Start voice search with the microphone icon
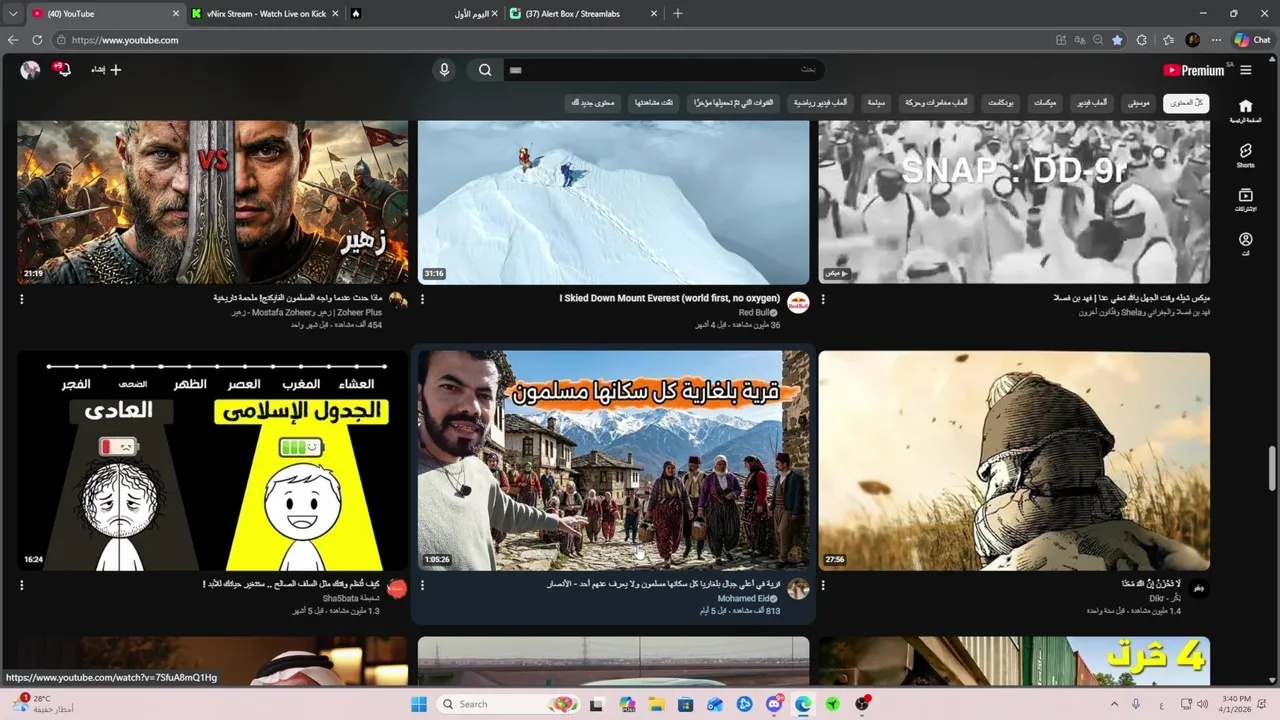Screen dimensions: 1280x720 tap(445, 70)
